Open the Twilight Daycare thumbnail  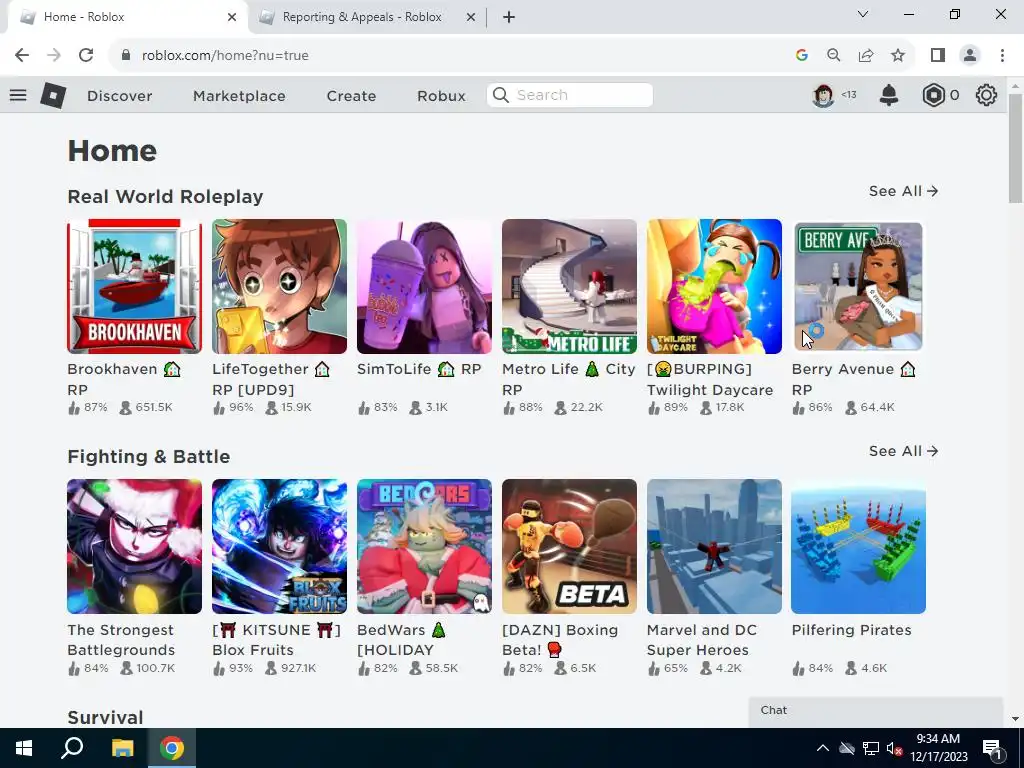[714, 286]
